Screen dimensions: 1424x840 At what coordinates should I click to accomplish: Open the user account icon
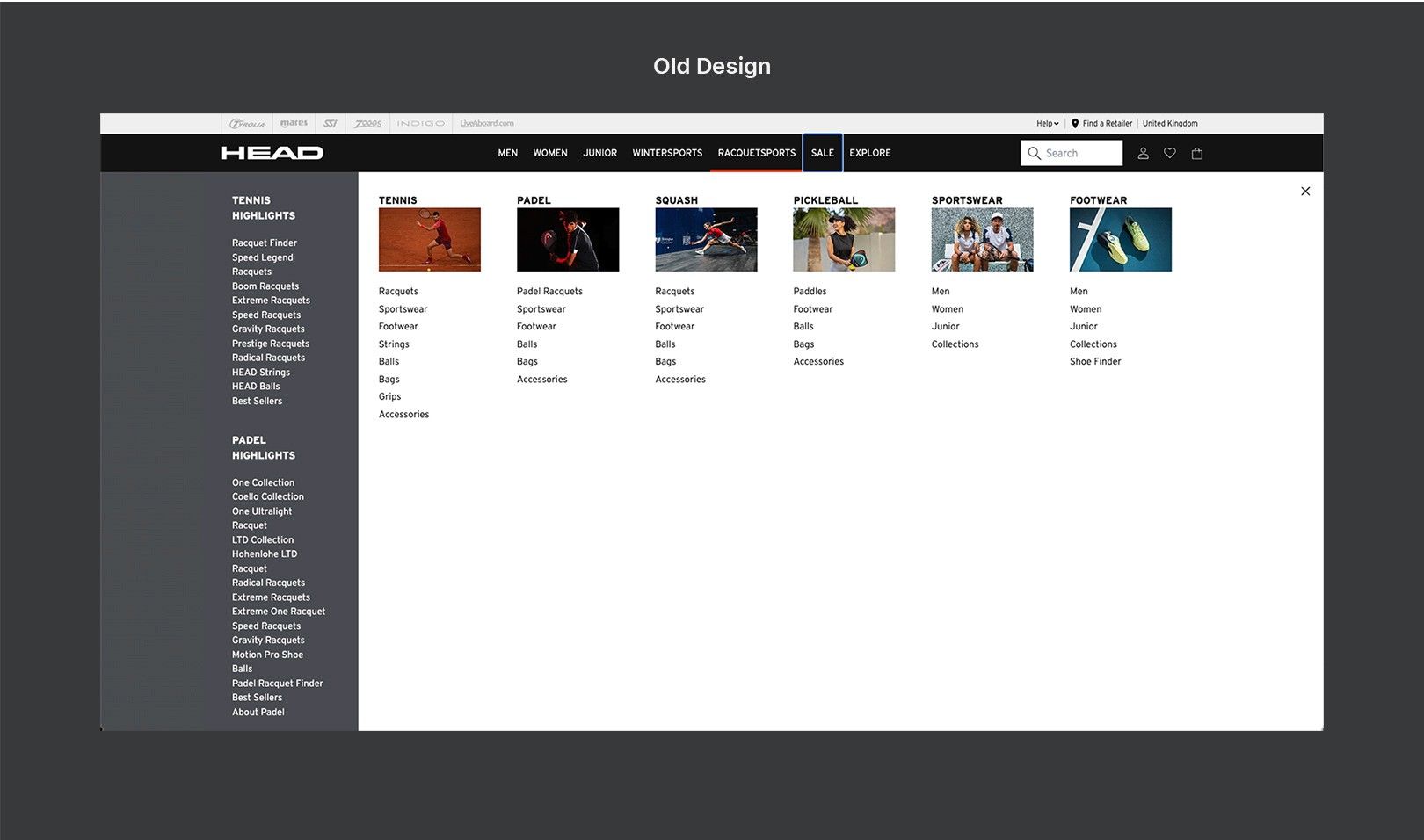[1143, 153]
